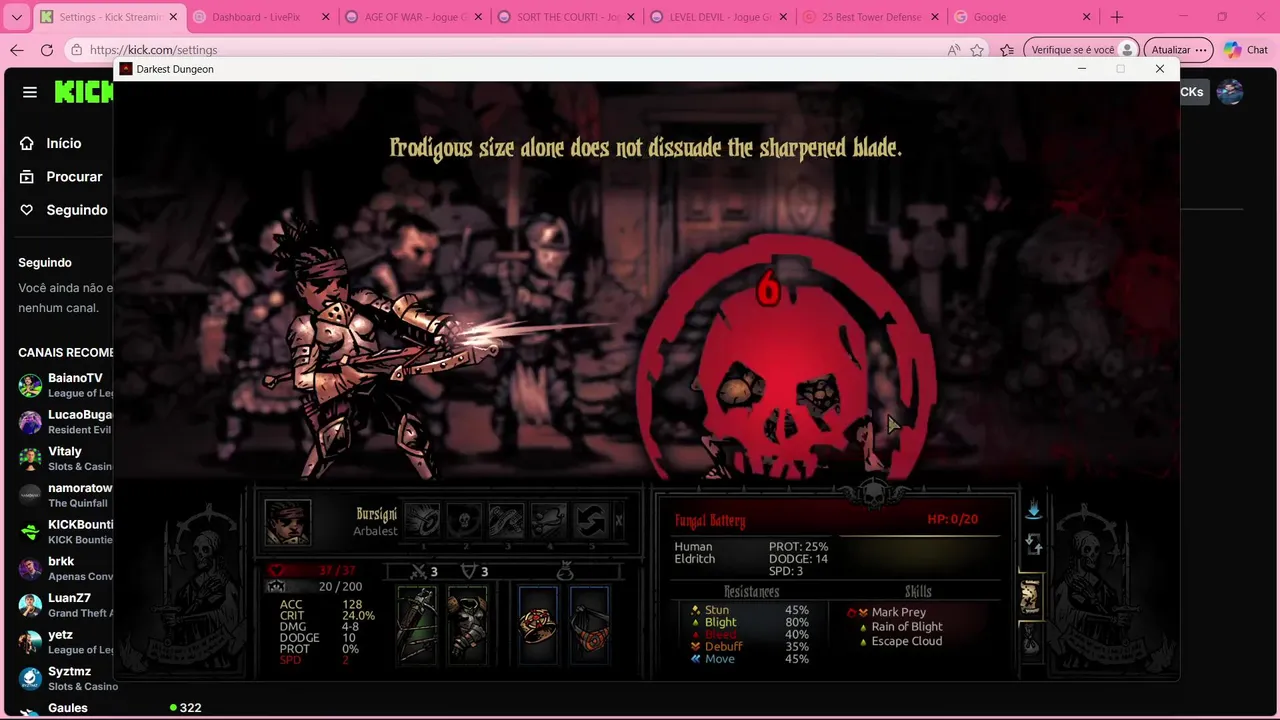The image size is (1280, 720).
Task: Open a new browser tab
Action: (1117, 17)
